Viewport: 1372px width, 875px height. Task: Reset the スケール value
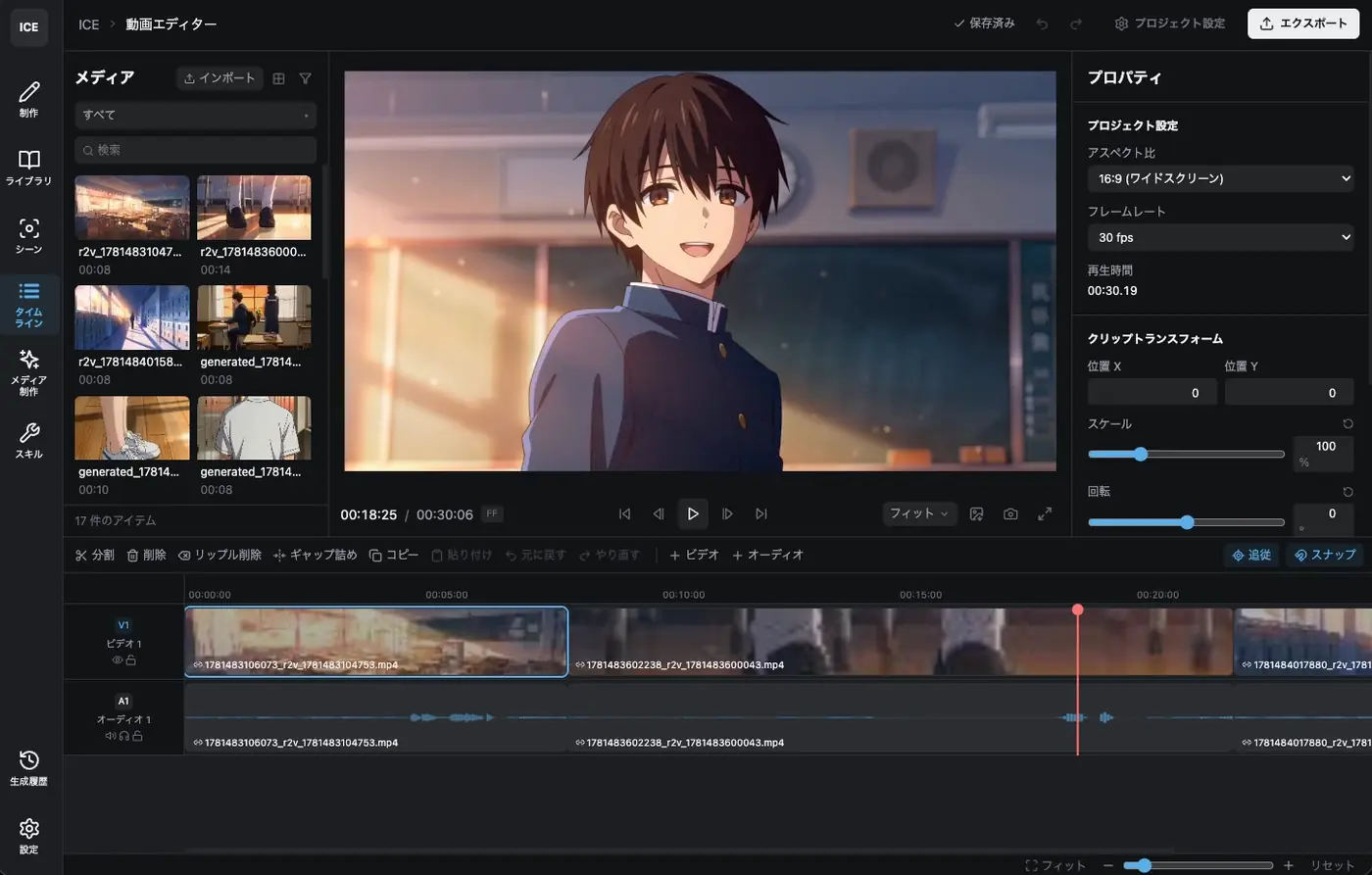(1347, 424)
